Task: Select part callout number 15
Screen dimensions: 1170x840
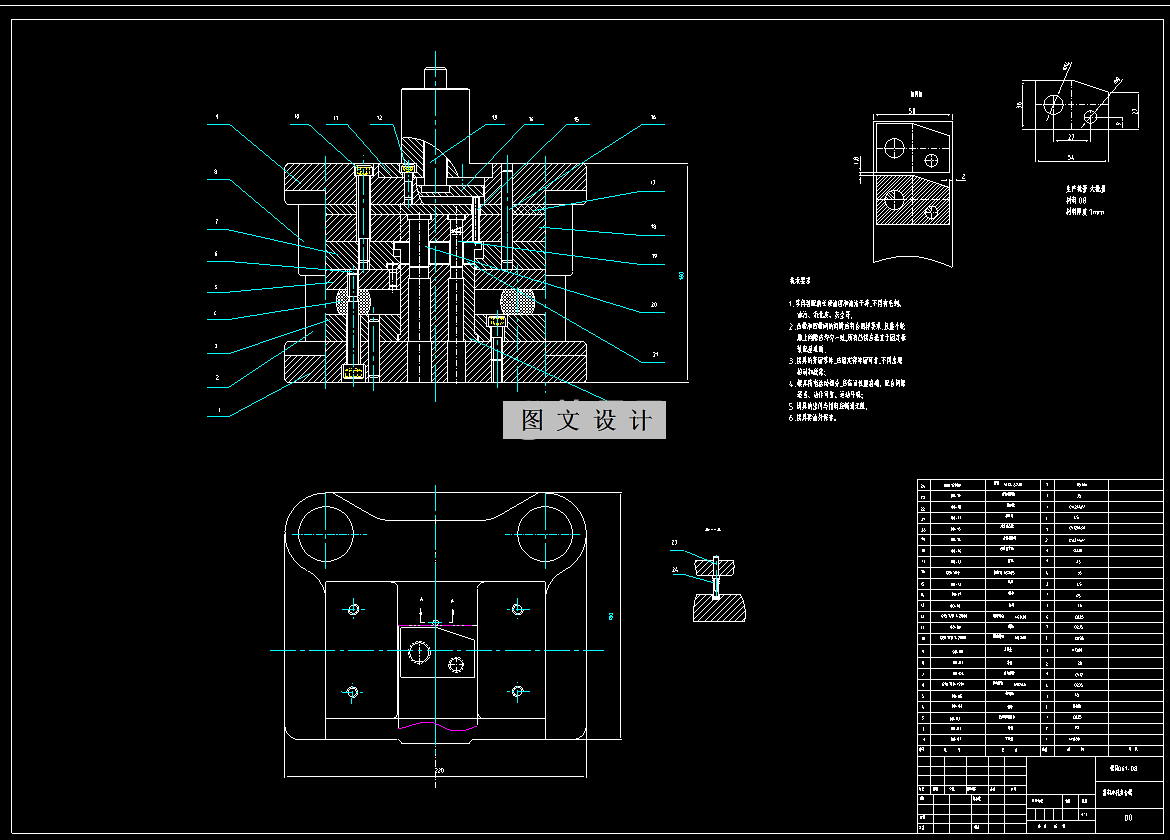Action: pyautogui.click(x=576, y=119)
